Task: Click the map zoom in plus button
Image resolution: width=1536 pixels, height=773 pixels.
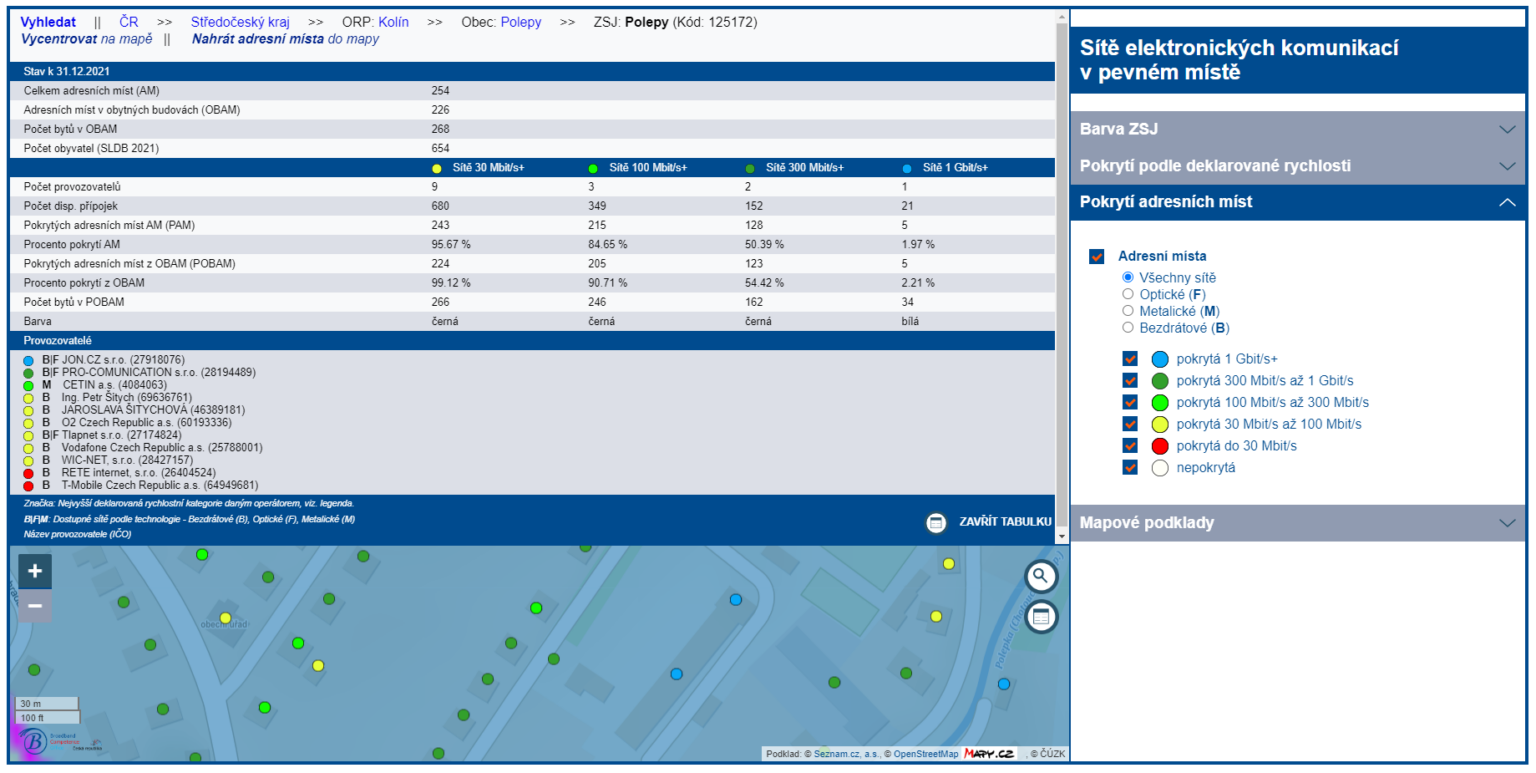Action: click(35, 571)
